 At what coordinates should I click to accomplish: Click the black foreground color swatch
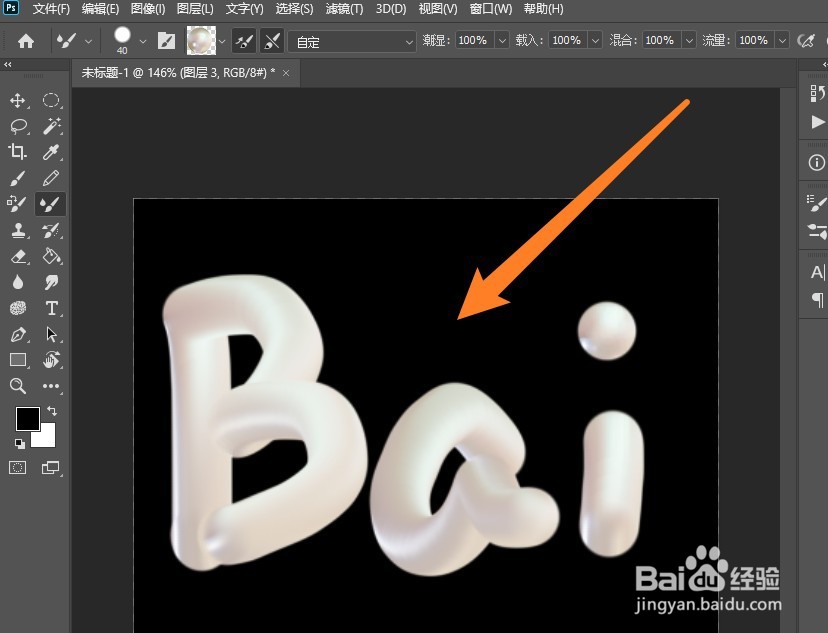[x=26, y=417]
